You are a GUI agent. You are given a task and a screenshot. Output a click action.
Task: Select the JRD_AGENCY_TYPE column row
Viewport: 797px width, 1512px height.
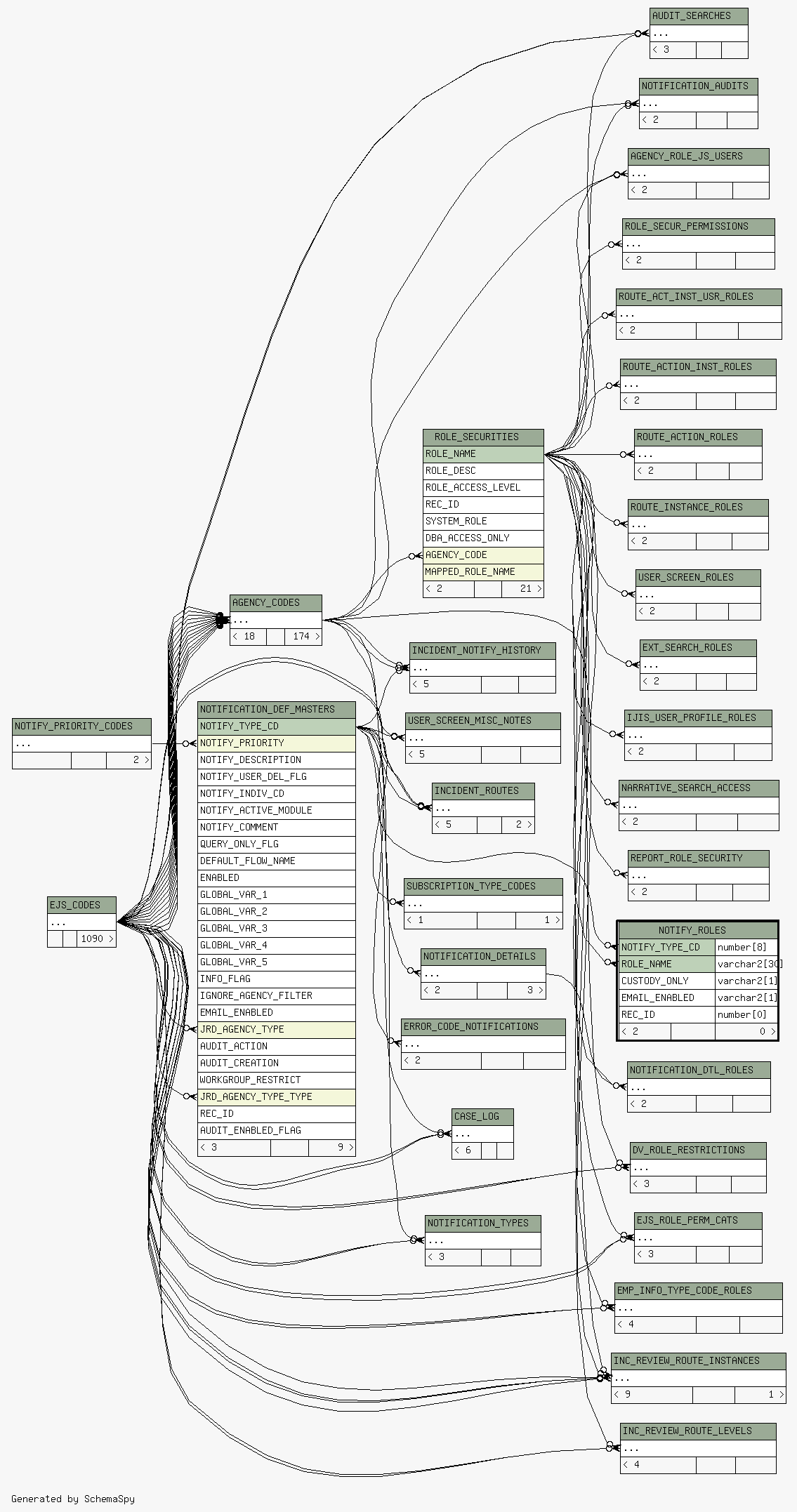pos(277,1030)
